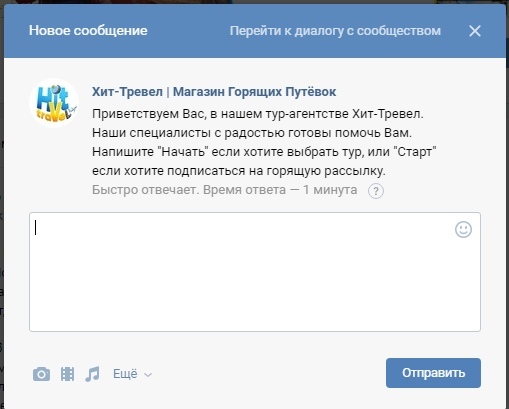This screenshot has height=409, width=509.
Task: Expand the Ещё attachments dropdown
Action: (x=132, y=374)
